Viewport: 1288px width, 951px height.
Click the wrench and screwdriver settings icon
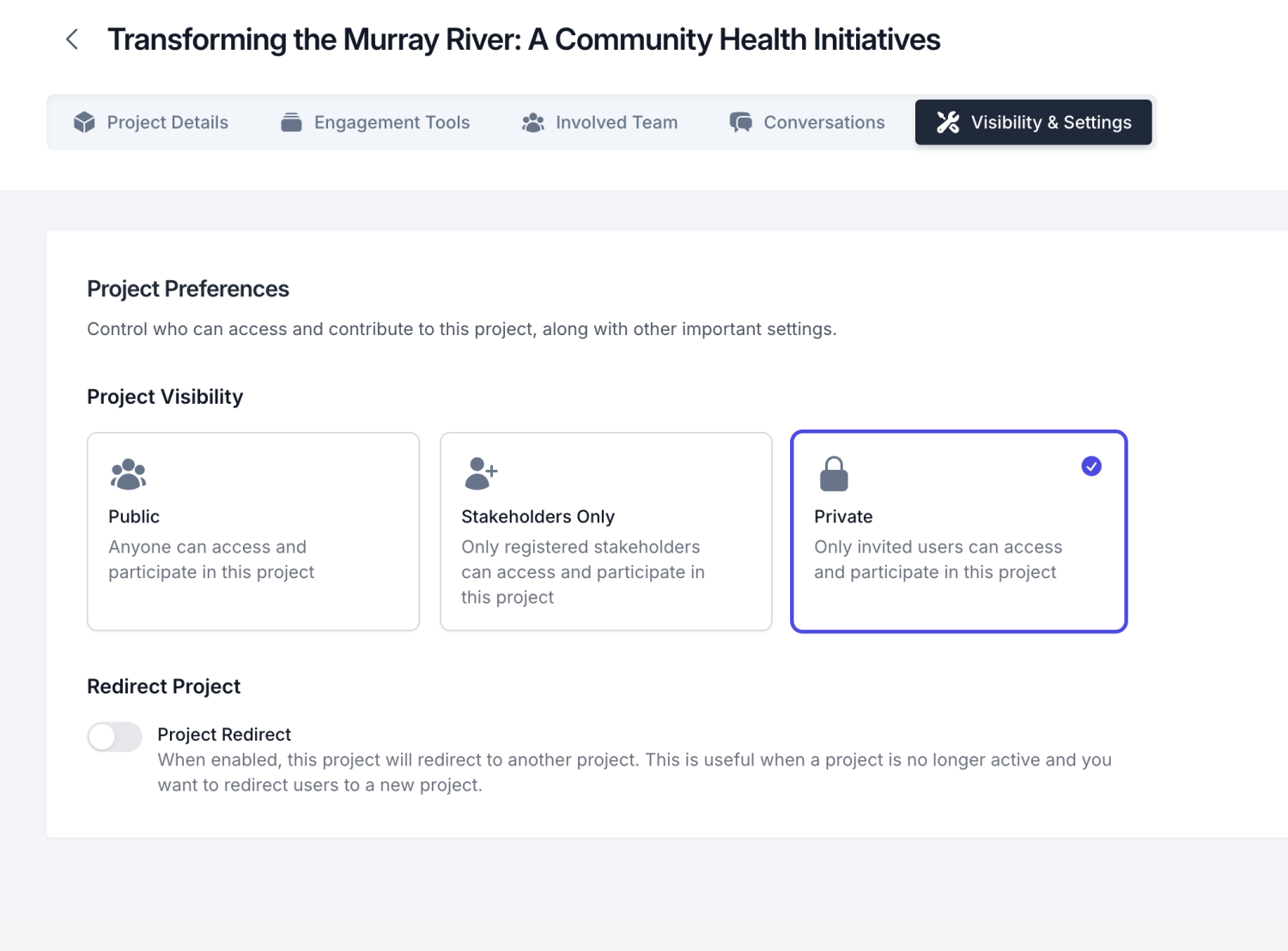point(948,123)
